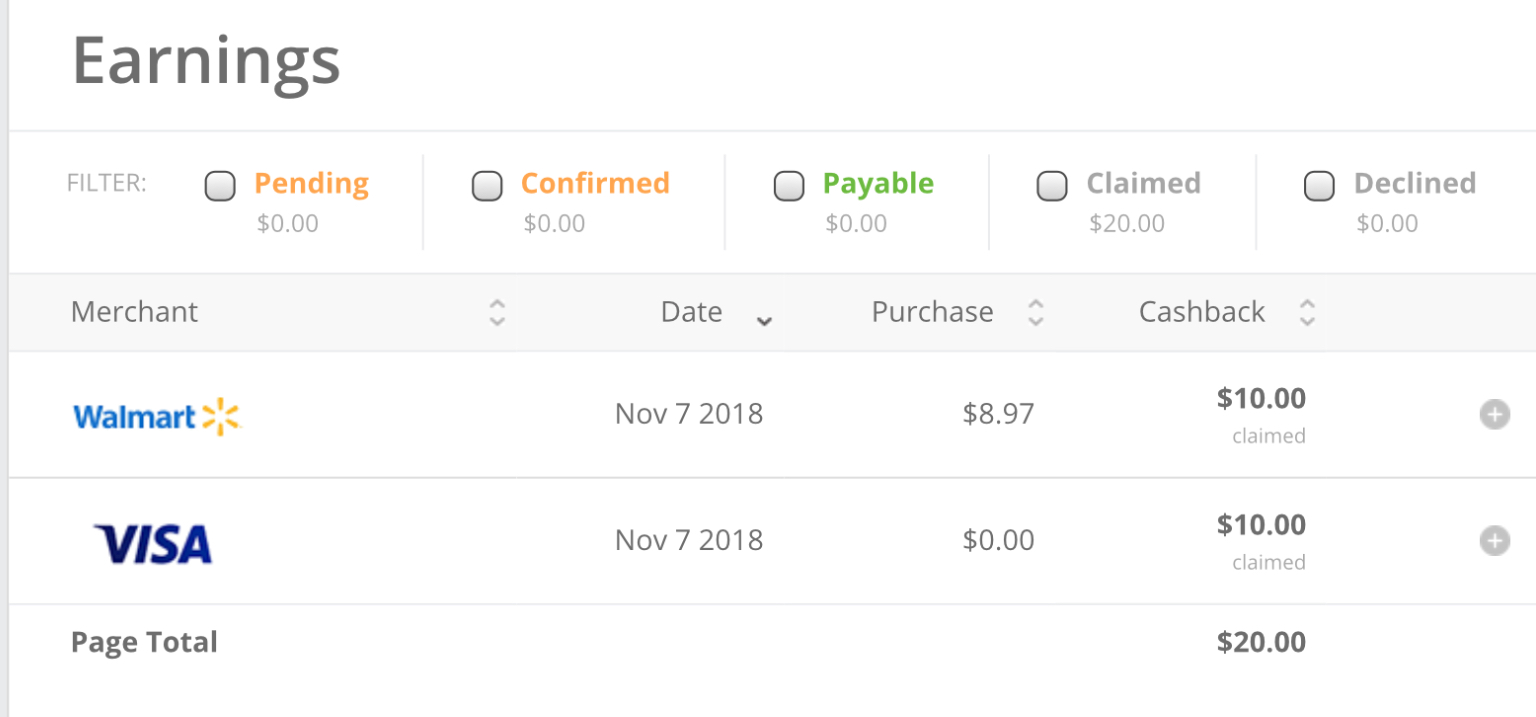Click the Walmart $10.00 claimed cashback amount
This screenshot has width=1536, height=717.
tap(1261, 398)
